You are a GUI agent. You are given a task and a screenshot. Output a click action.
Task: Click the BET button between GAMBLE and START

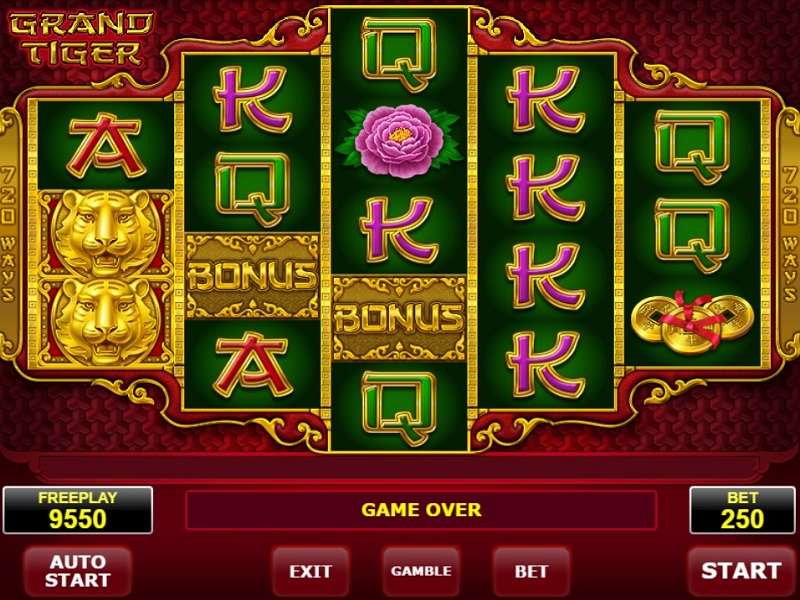click(531, 571)
